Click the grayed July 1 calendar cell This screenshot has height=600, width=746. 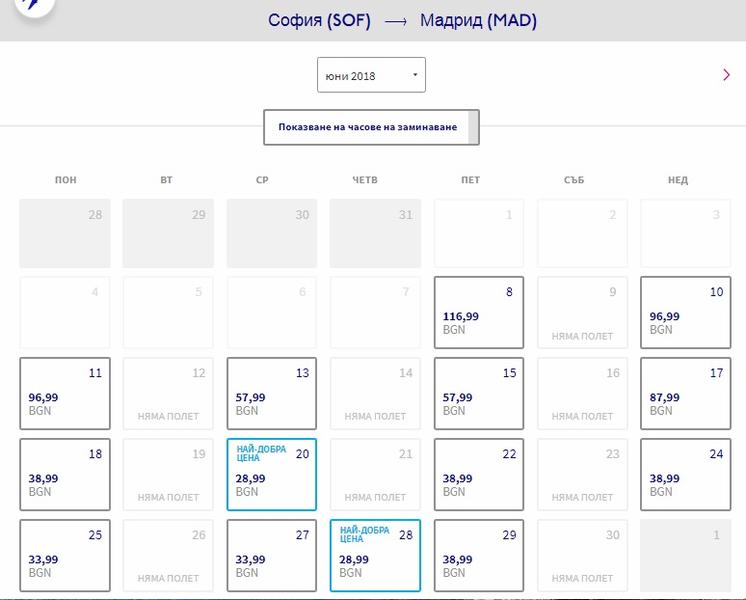pos(686,555)
